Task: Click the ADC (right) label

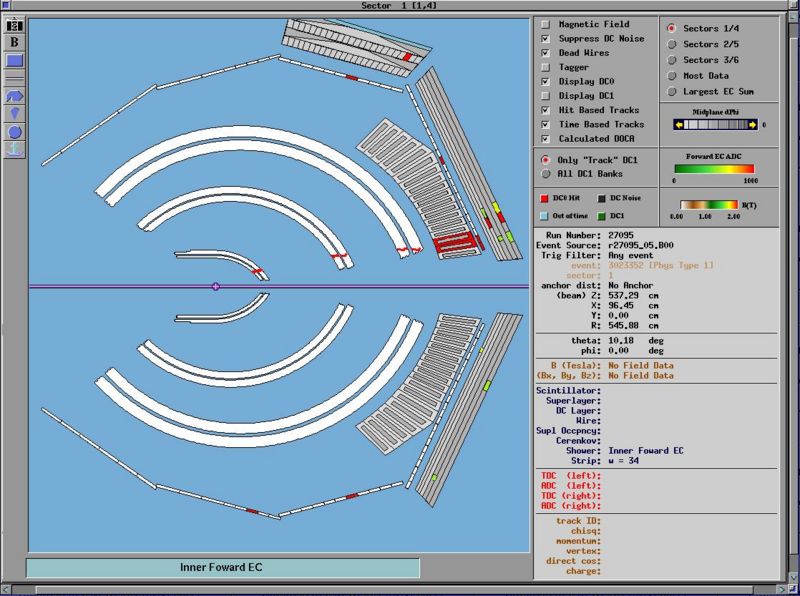Action: pyautogui.click(x=571, y=506)
